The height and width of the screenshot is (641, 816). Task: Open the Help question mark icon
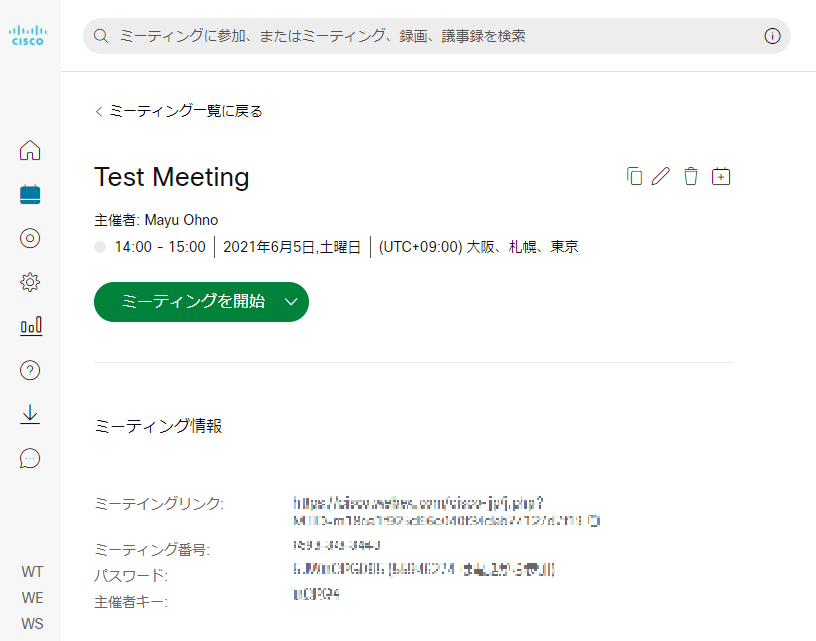point(30,370)
